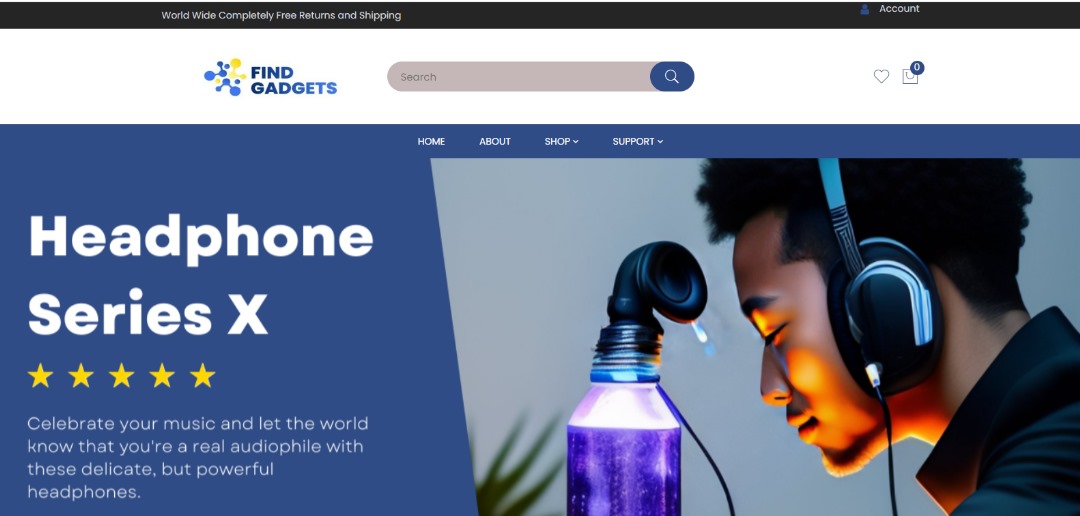The width and height of the screenshot is (1080, 516).
Task: Click the Headphone Series X heading
Action: [200, 275]
